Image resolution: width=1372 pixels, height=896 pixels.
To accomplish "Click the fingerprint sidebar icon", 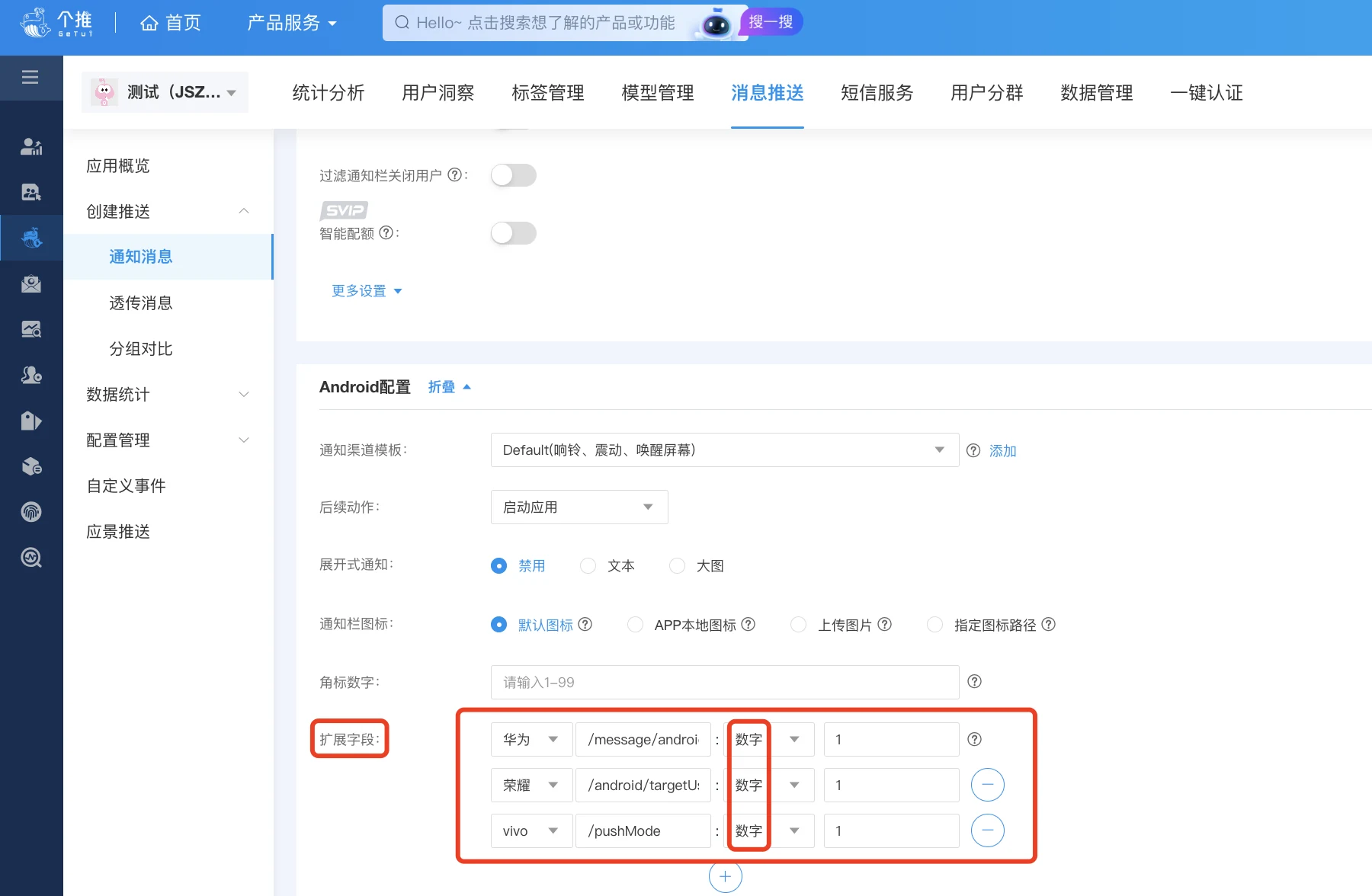I will pyautogui.click(x=31, y=512).
